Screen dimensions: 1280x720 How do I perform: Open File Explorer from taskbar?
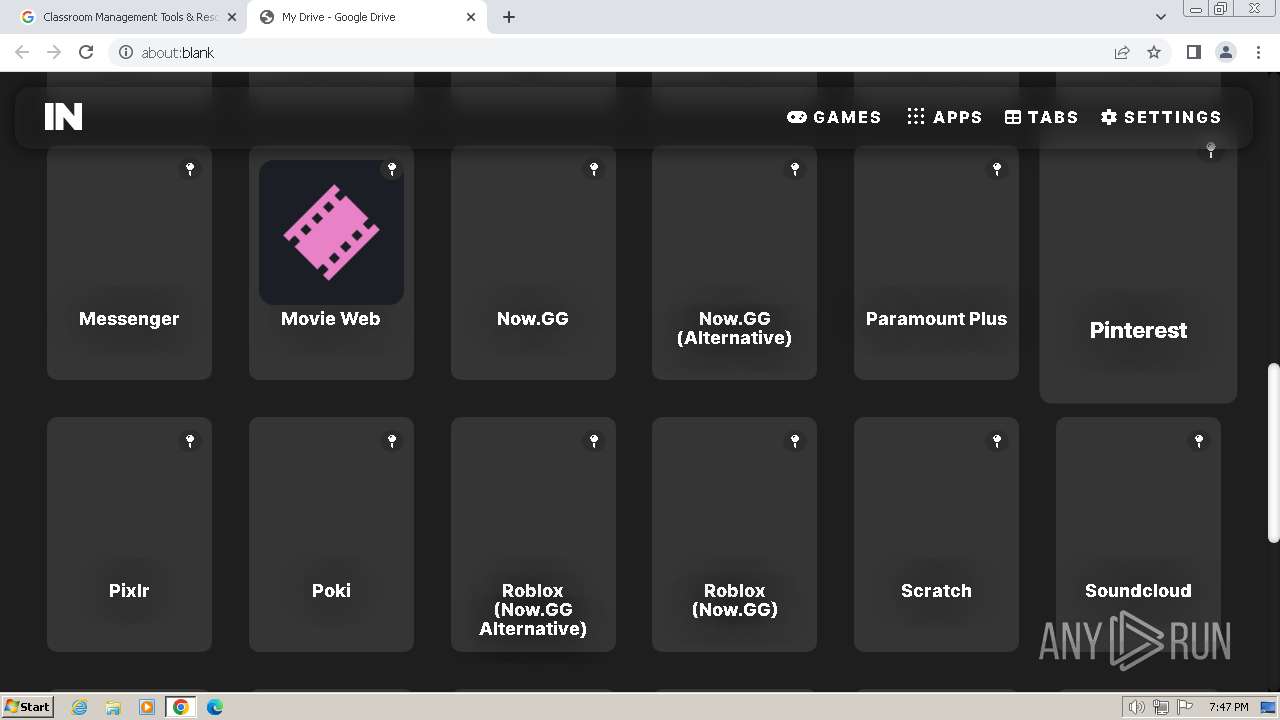(113, 707)
